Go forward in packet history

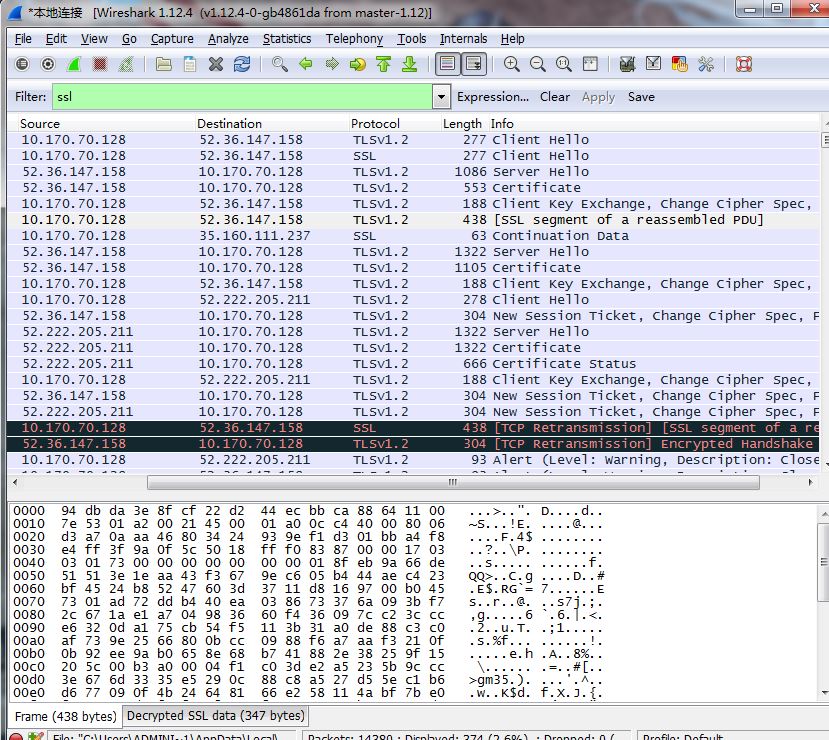(331, 64)
